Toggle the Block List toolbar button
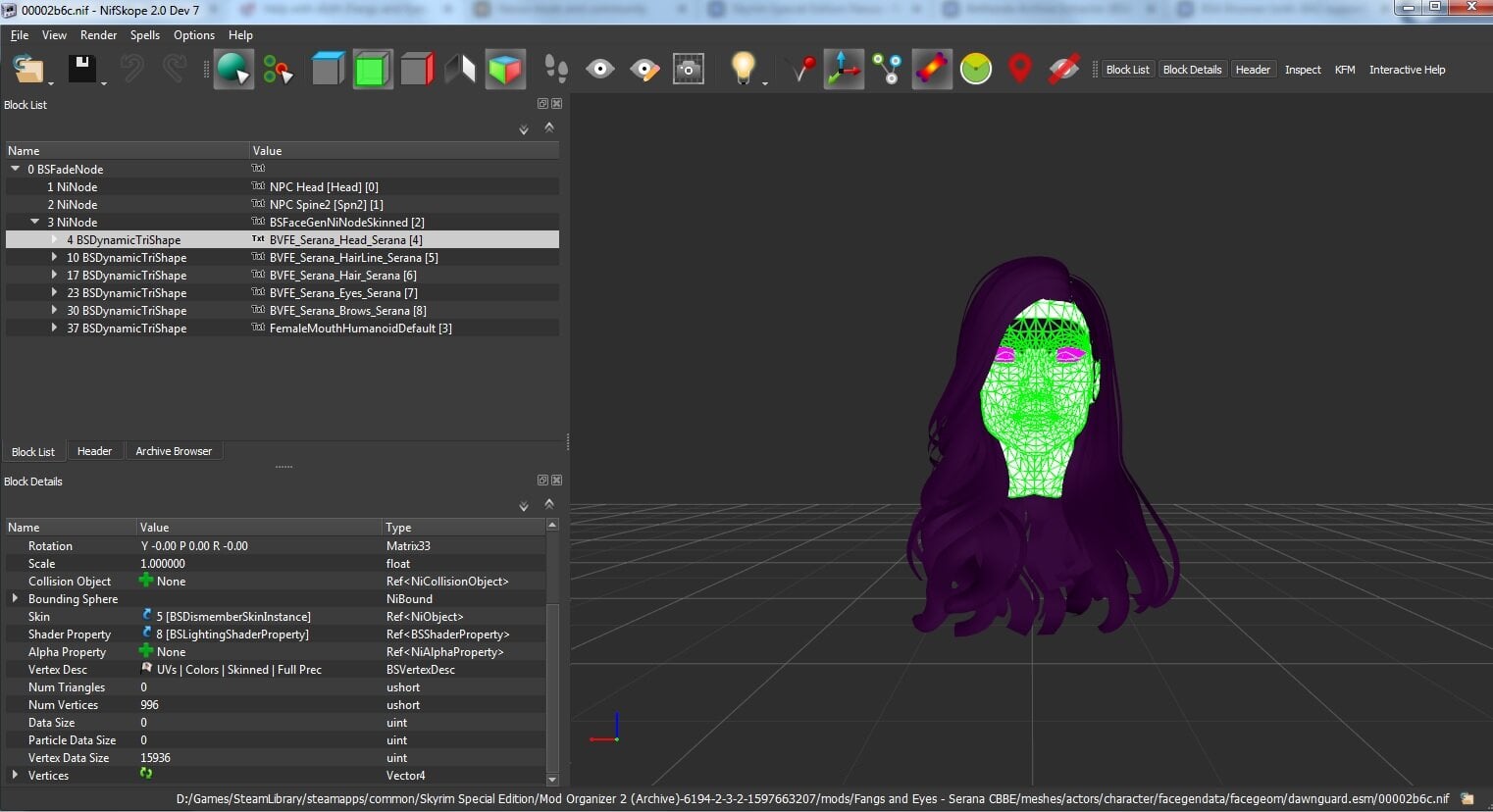1493x812 pixels. (1127, 70)
